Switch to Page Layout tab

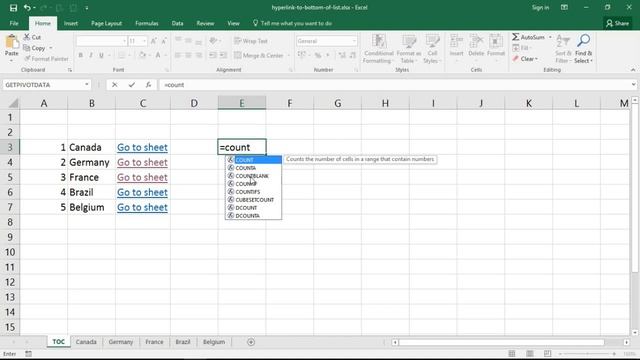click(x=106, y=23)
